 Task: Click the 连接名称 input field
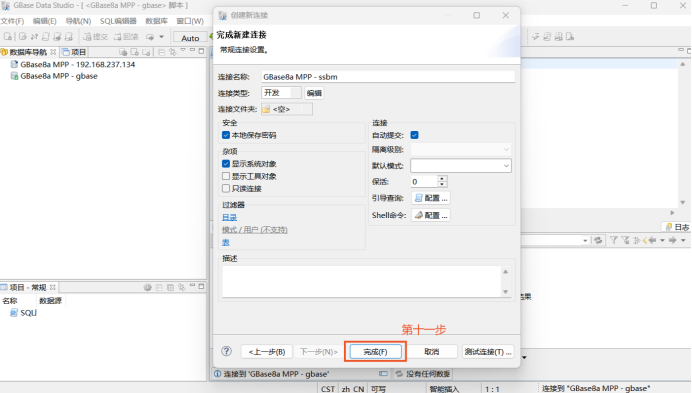coord(388,77)
